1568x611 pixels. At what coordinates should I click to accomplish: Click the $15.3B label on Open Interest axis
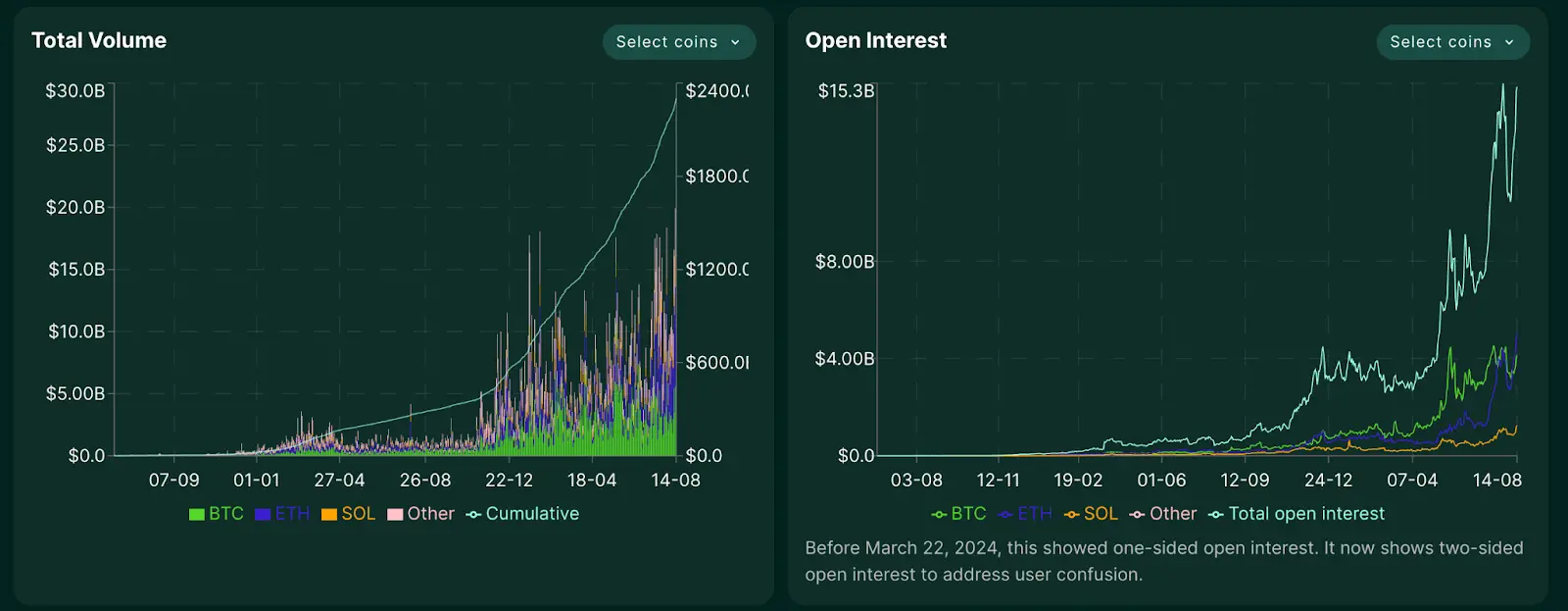846,91
